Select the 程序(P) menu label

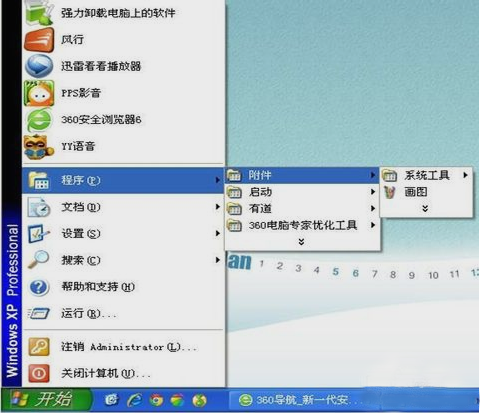[x=81, y=180]
